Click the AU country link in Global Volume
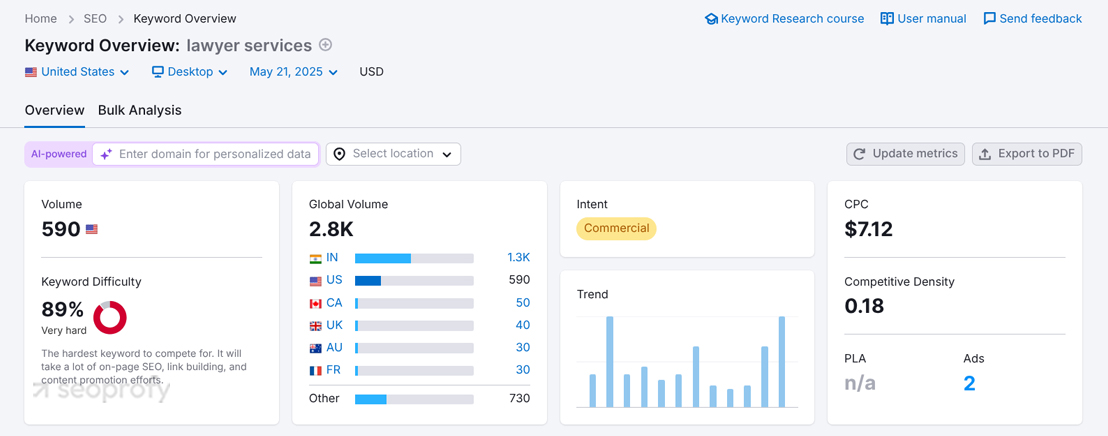This screenshot has height=436, width=1108. coord(334,348)
